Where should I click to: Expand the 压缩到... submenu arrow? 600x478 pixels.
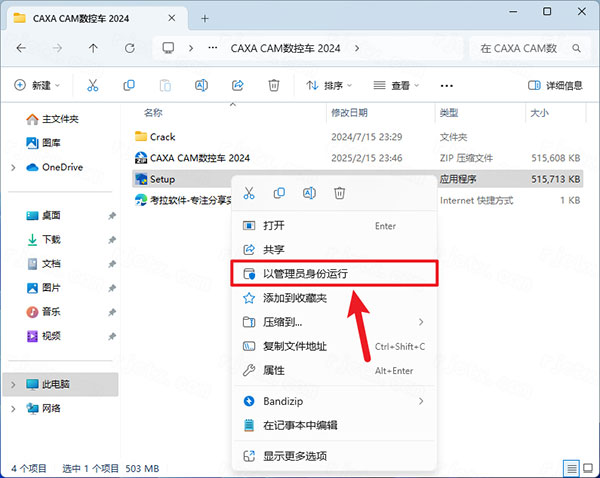pyautogui.click(x=421, y=322)
